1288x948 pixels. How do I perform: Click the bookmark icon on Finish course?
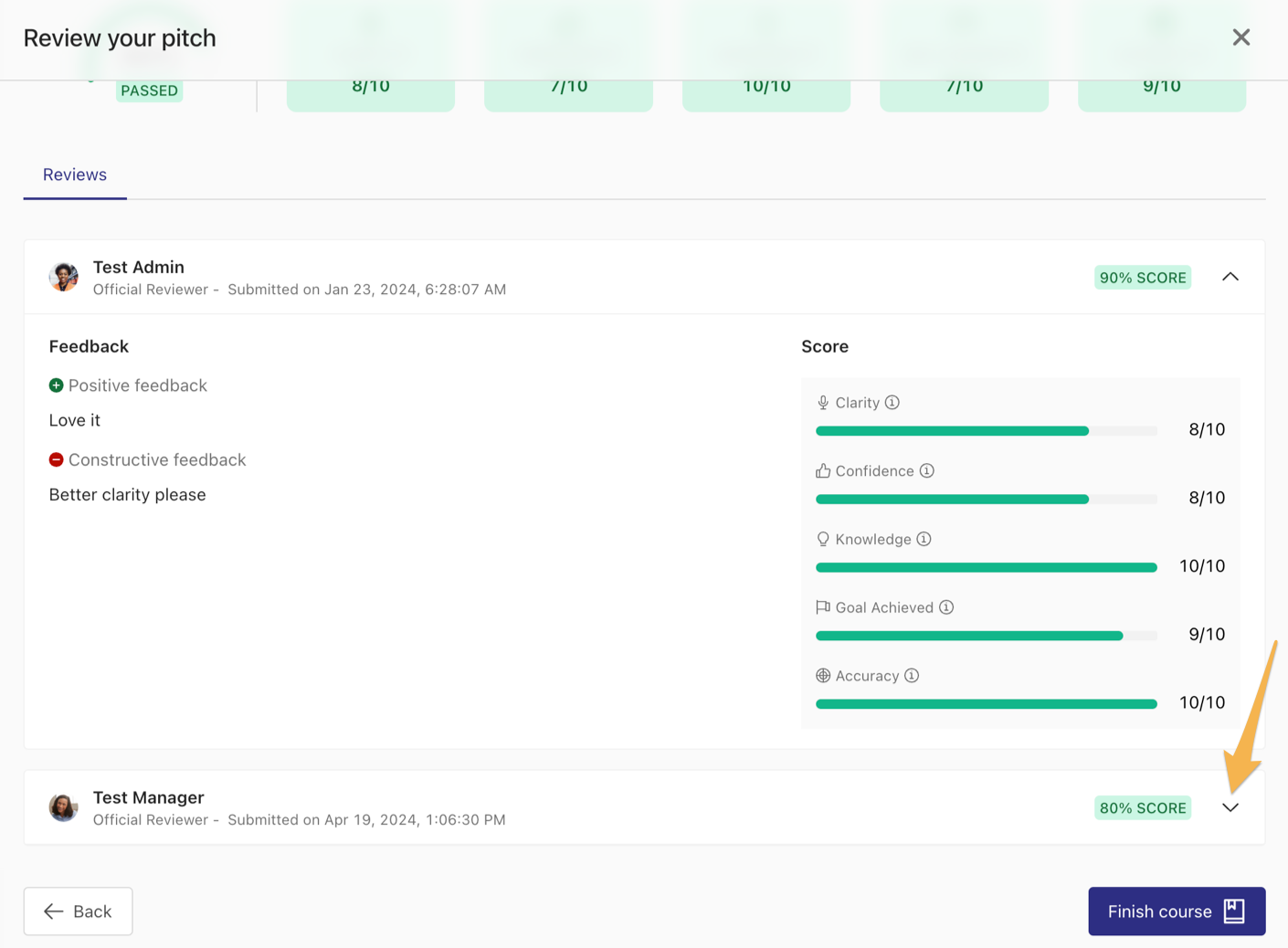click(1234, 911)
